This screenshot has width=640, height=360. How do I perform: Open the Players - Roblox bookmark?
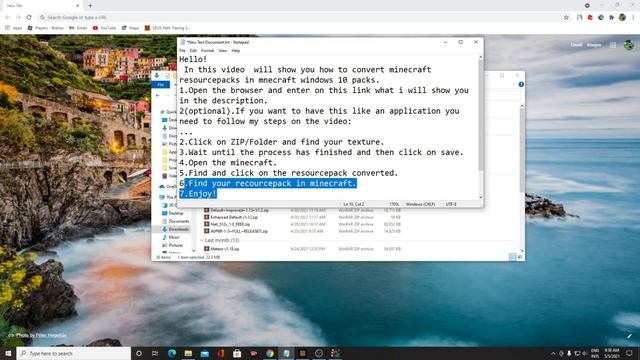click(x=45, y=28)
